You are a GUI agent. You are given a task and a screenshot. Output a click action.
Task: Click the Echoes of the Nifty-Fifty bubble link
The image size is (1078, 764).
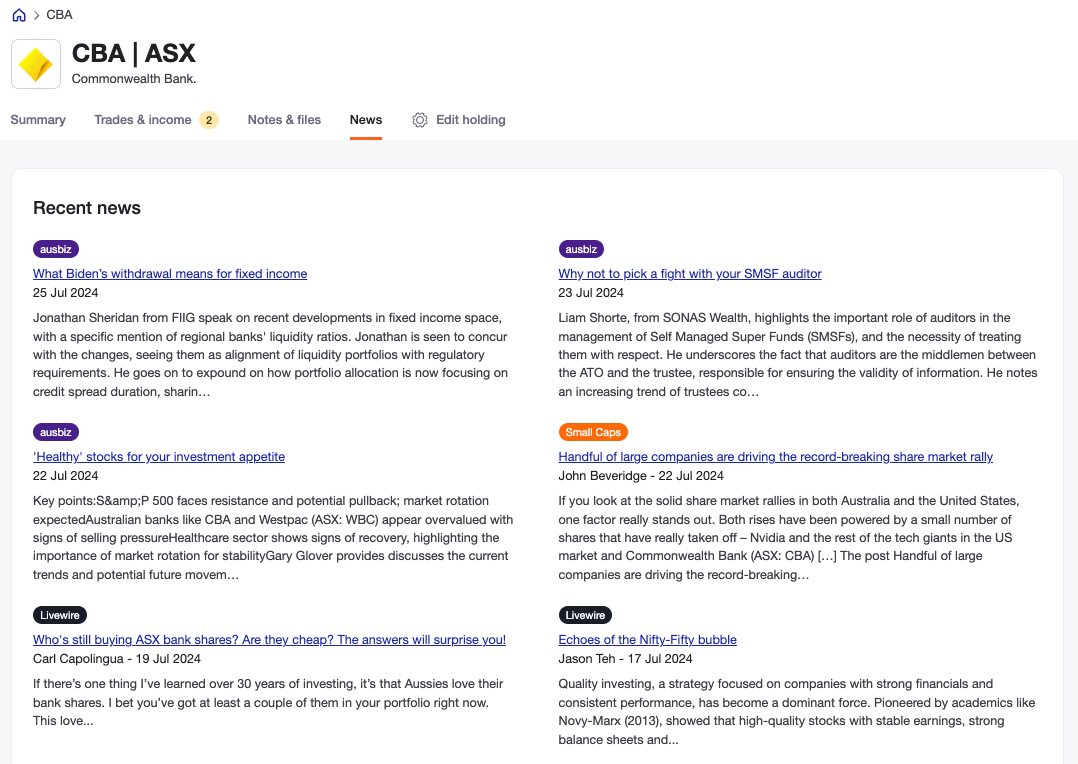pyautogui.click(x=647, y=639)
